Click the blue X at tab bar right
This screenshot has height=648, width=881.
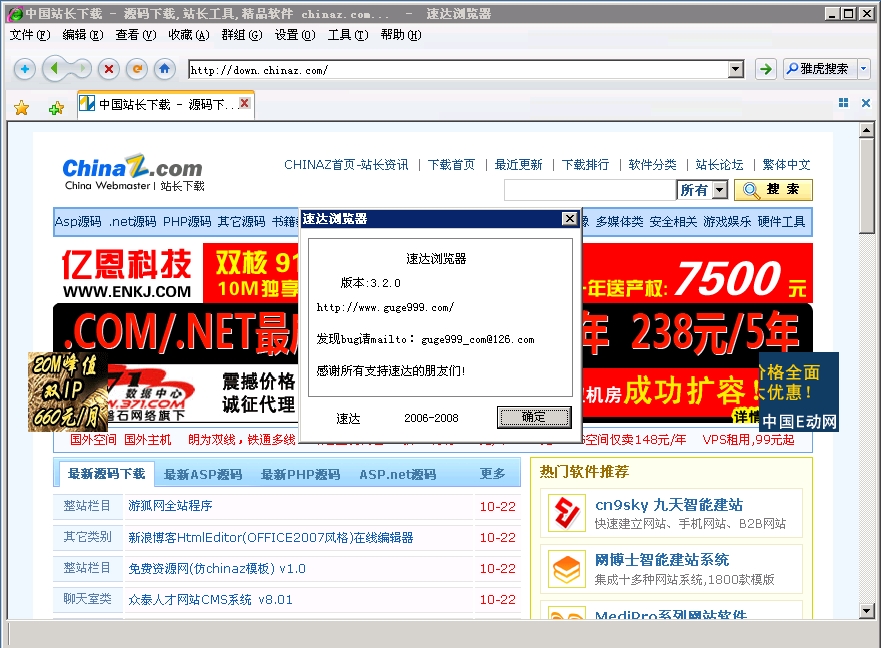(x=866, y=103)
